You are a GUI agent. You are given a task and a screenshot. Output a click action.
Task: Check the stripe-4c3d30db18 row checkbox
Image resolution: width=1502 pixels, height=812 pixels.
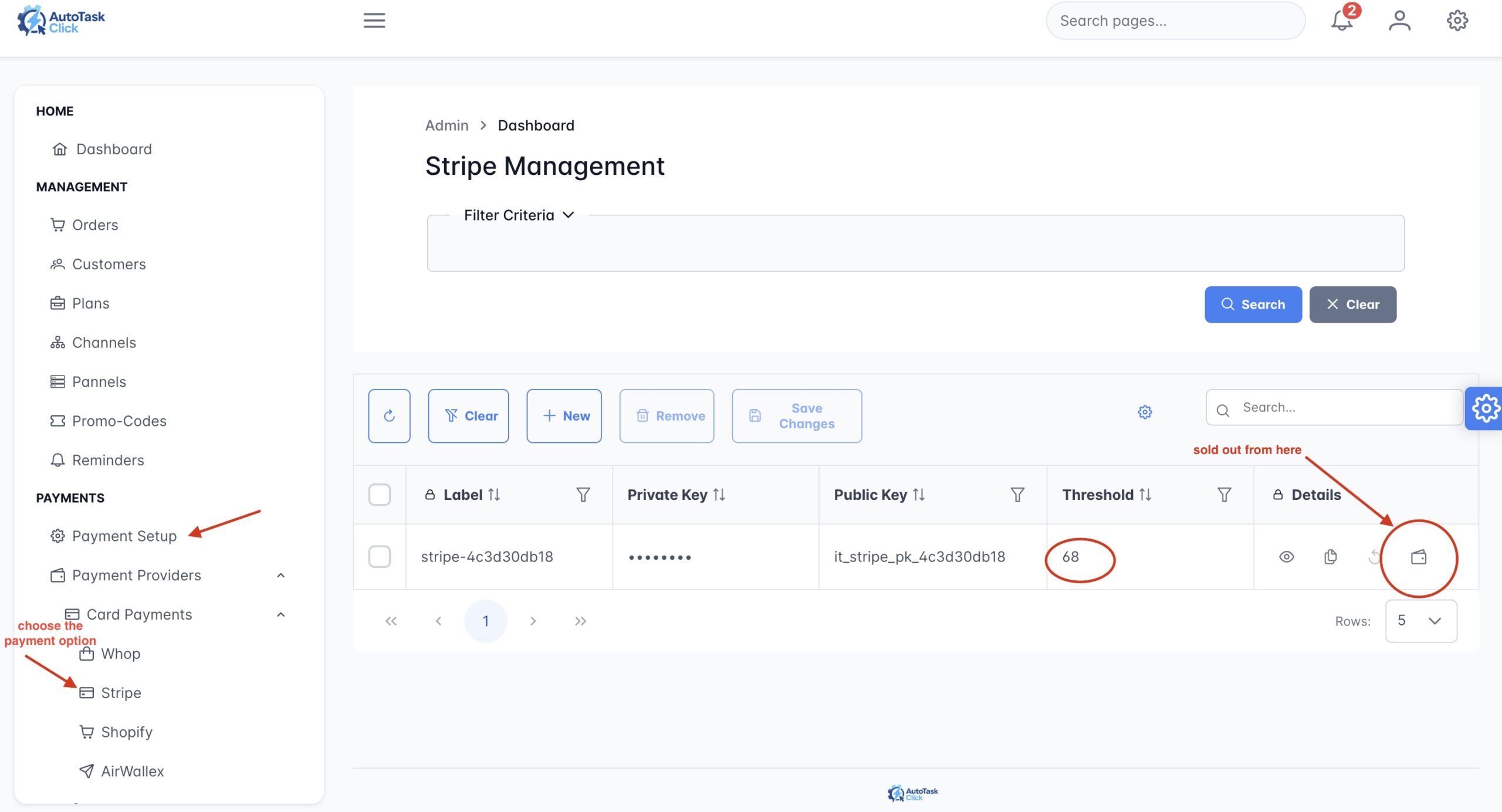[x=379, y=556]
